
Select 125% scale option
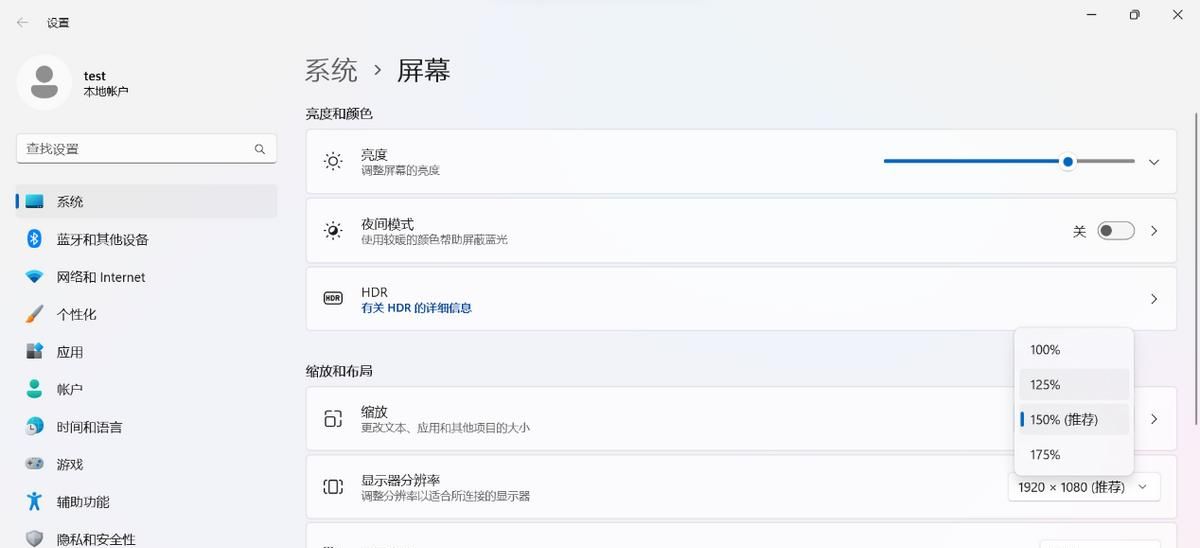click(x=1074, y=385)
